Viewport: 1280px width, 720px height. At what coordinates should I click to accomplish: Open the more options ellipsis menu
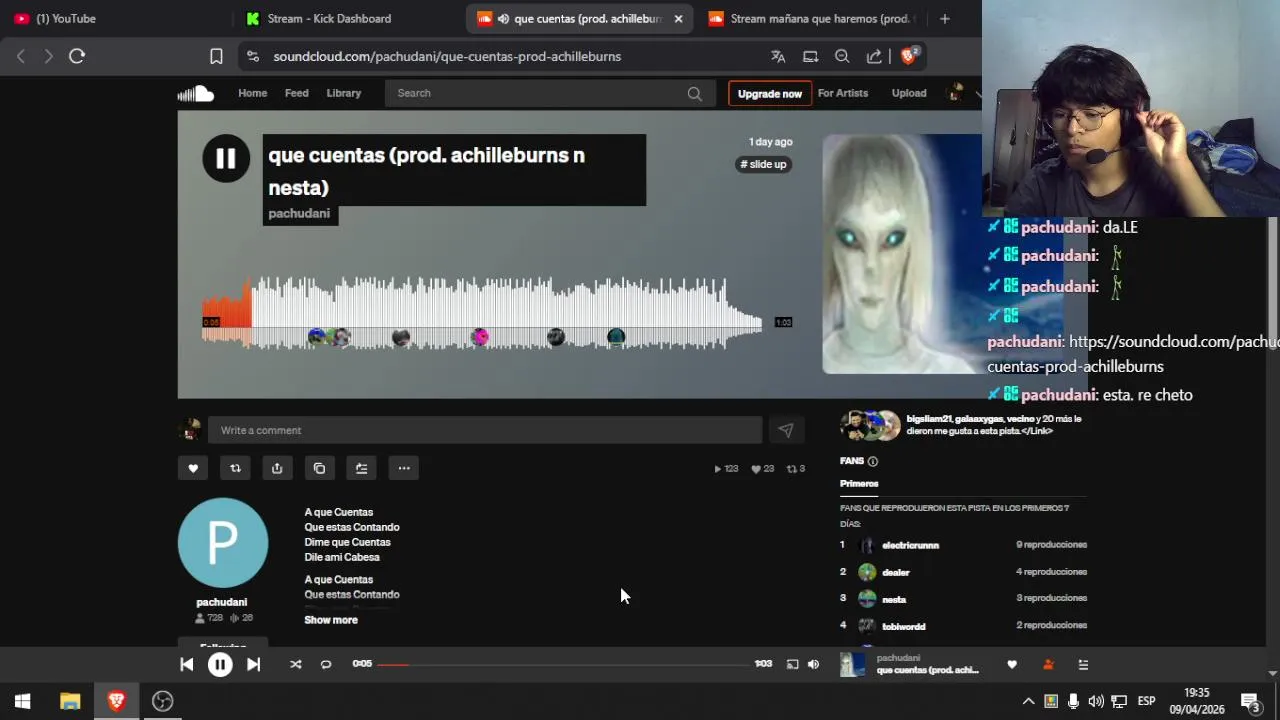point(404,468)
